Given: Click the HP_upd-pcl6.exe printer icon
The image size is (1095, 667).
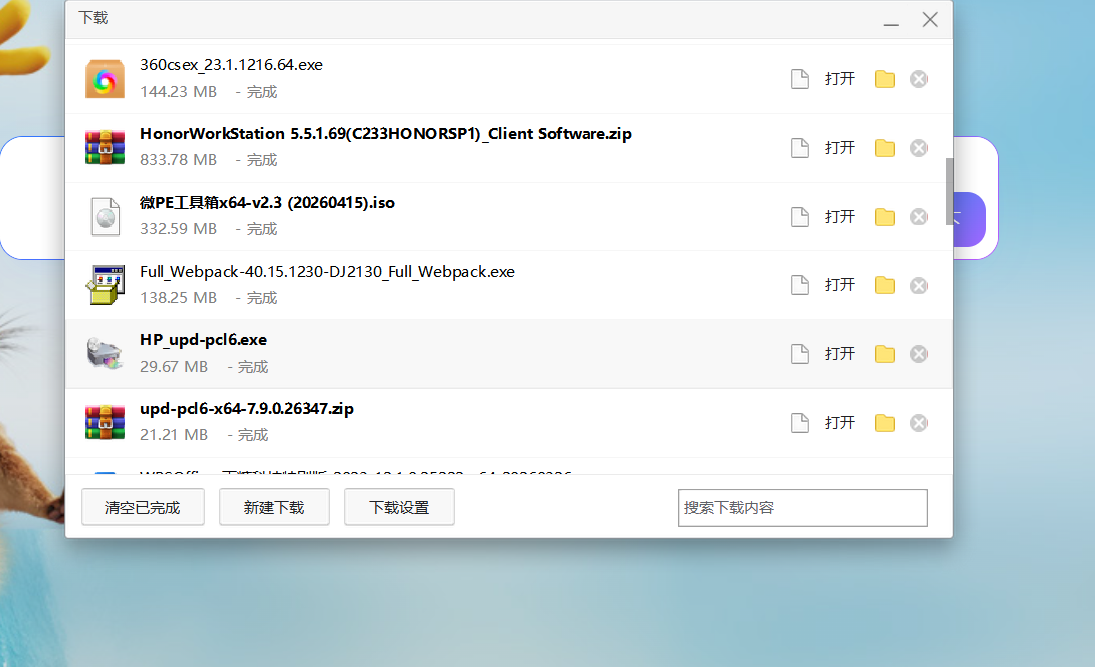Looking at the screenshot, I should tap(105, 353).
